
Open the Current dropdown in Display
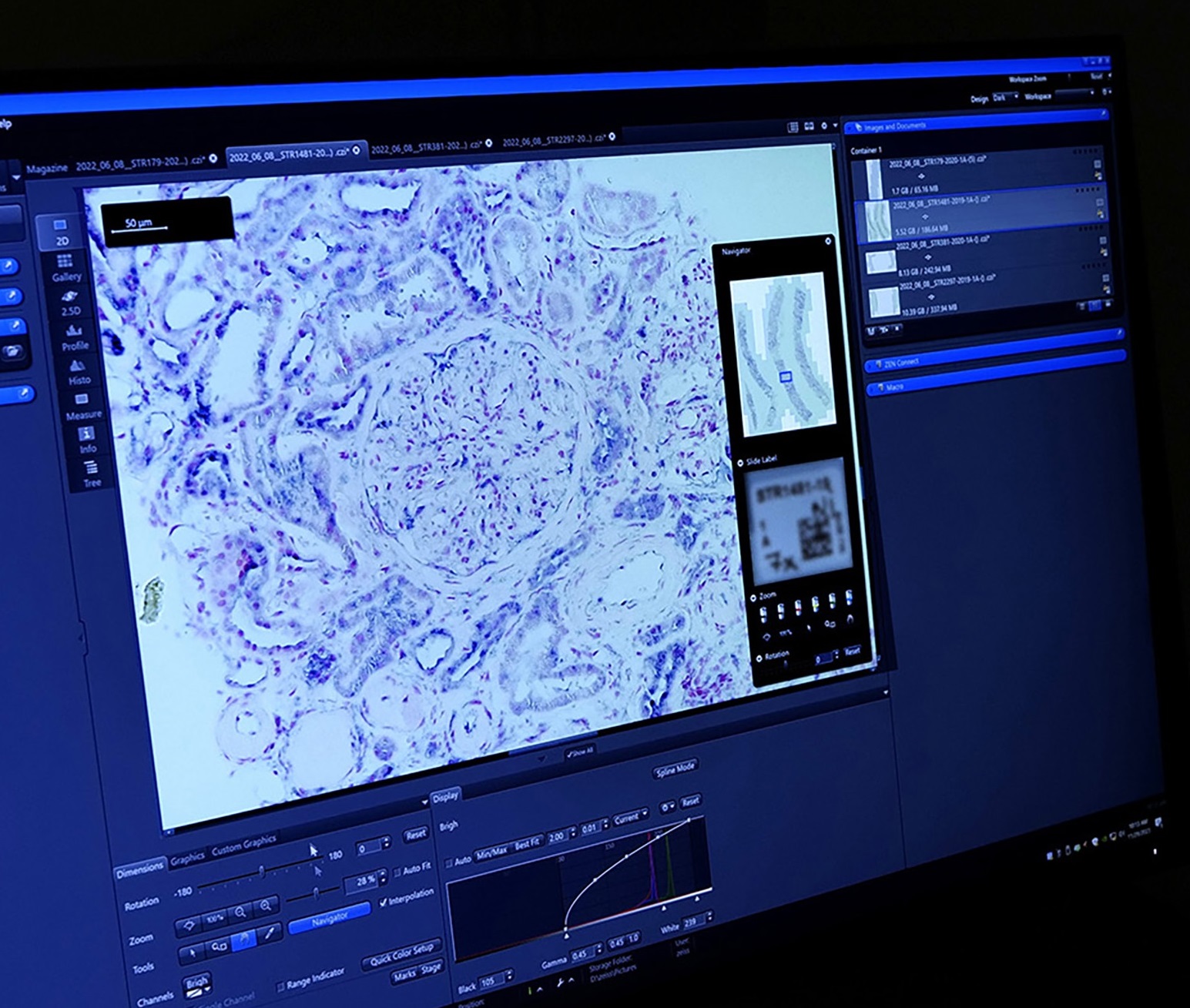(629, 817)
